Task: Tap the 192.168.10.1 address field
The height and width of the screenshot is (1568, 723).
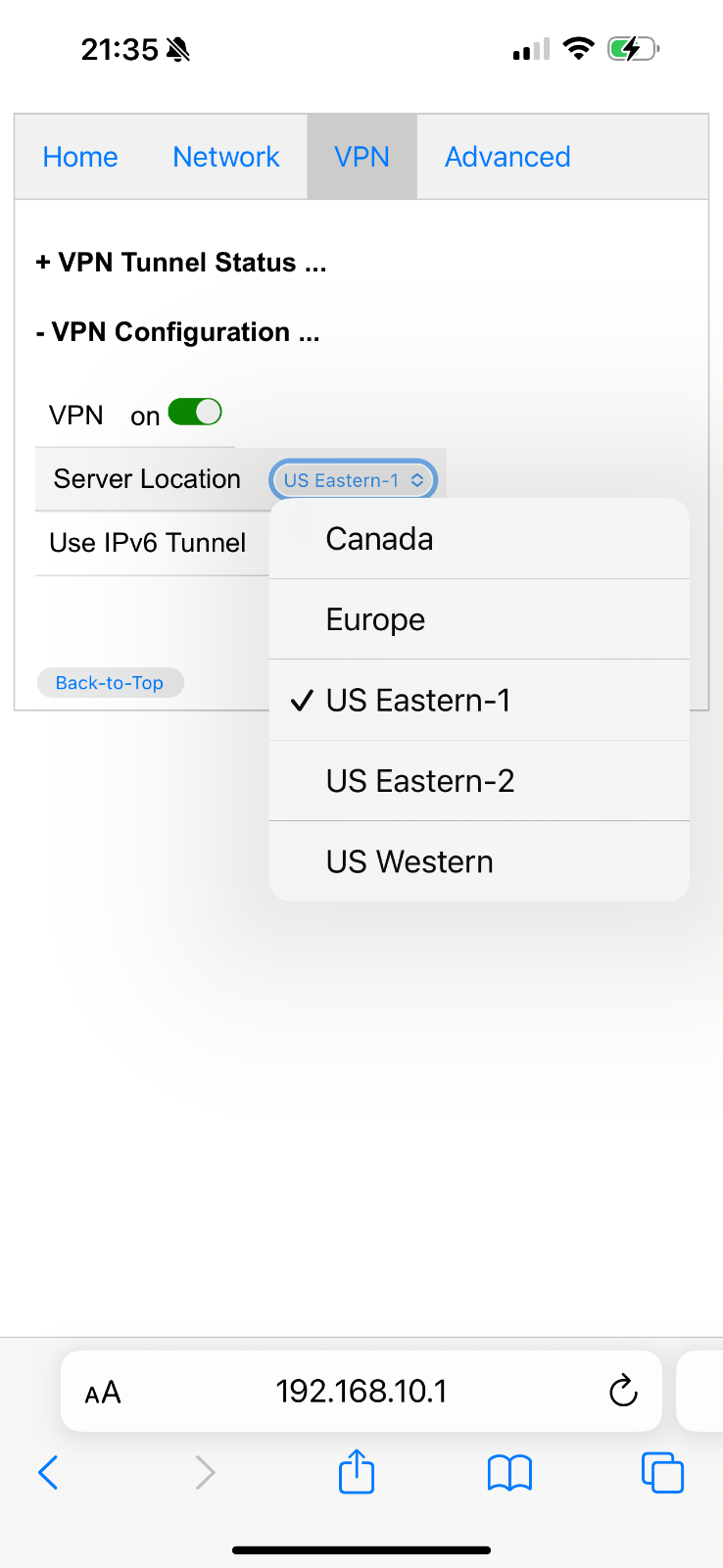Action: pos(361,1391)
